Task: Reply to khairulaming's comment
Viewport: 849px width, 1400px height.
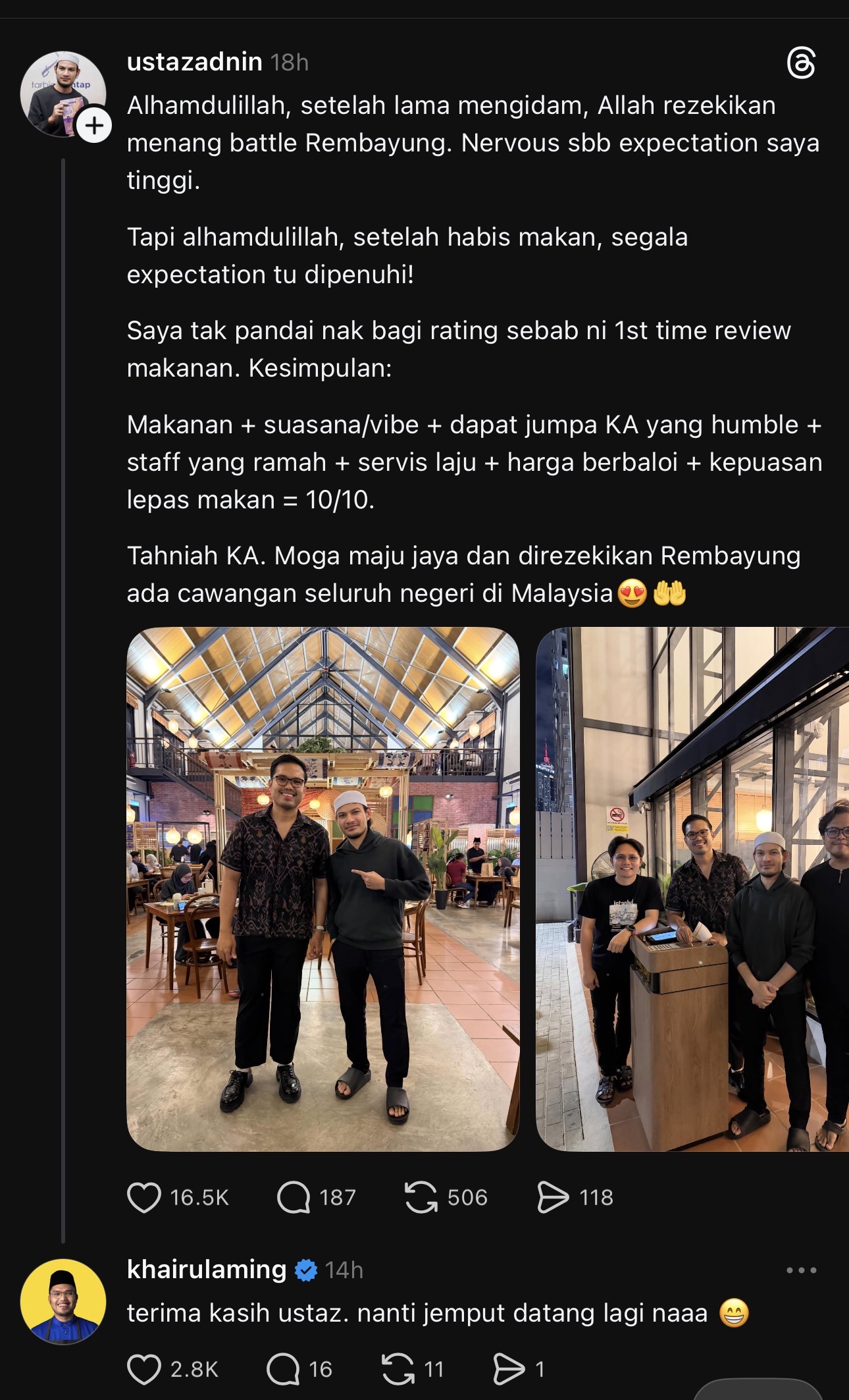Action: 283,1369
